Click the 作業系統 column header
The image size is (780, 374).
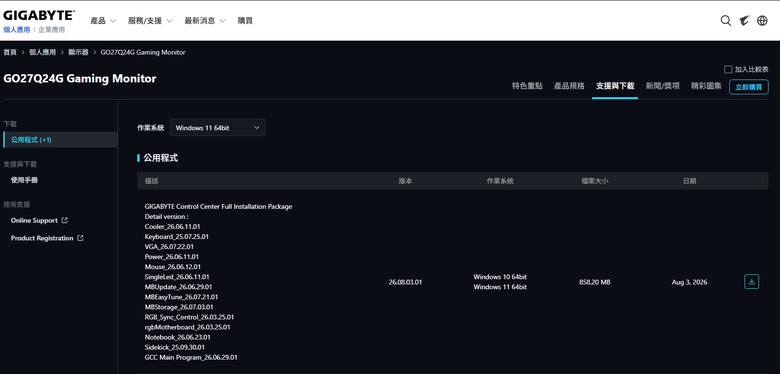point(500,181)
